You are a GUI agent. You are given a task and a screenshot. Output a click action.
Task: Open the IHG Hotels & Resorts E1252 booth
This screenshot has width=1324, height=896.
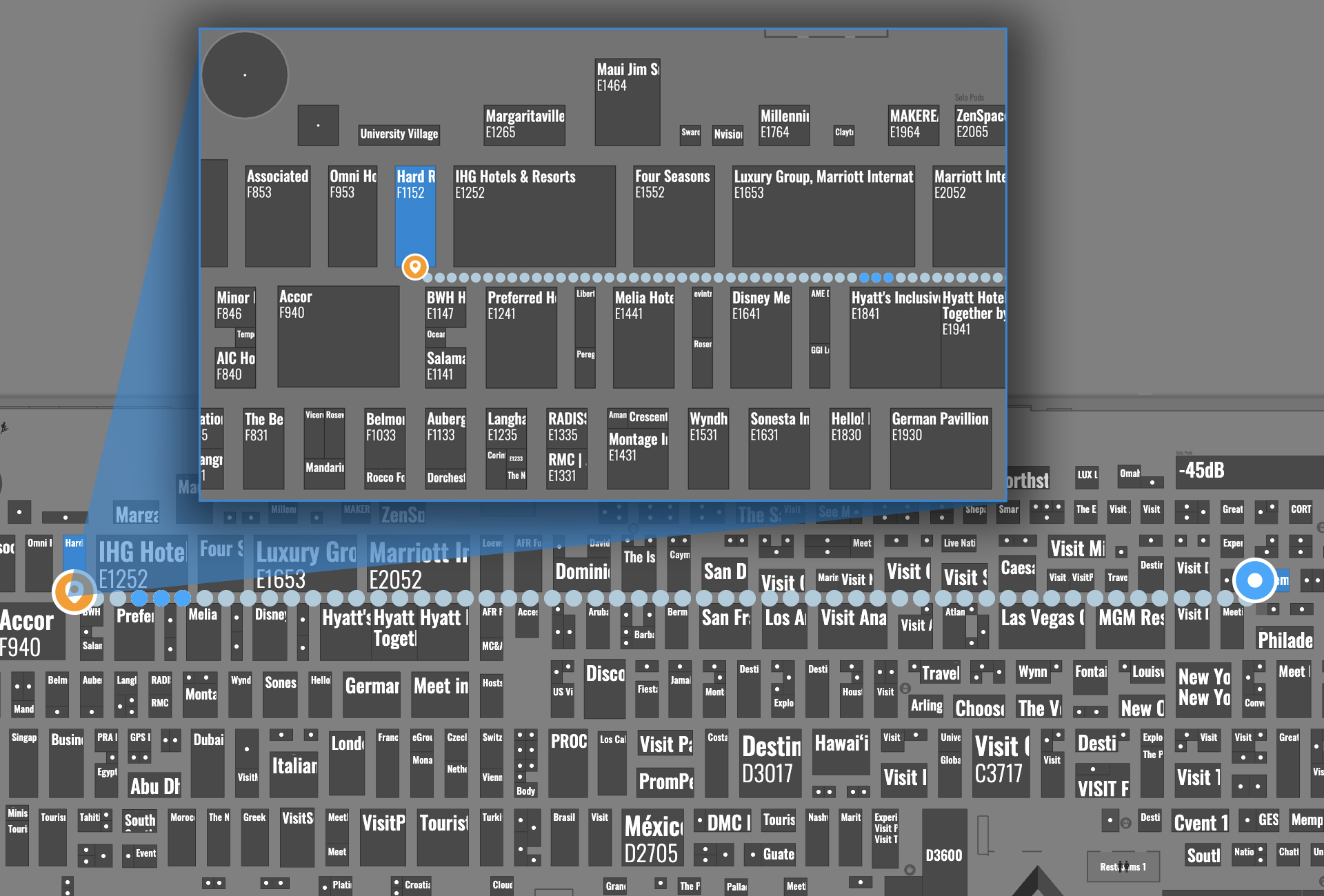(534, 215)
